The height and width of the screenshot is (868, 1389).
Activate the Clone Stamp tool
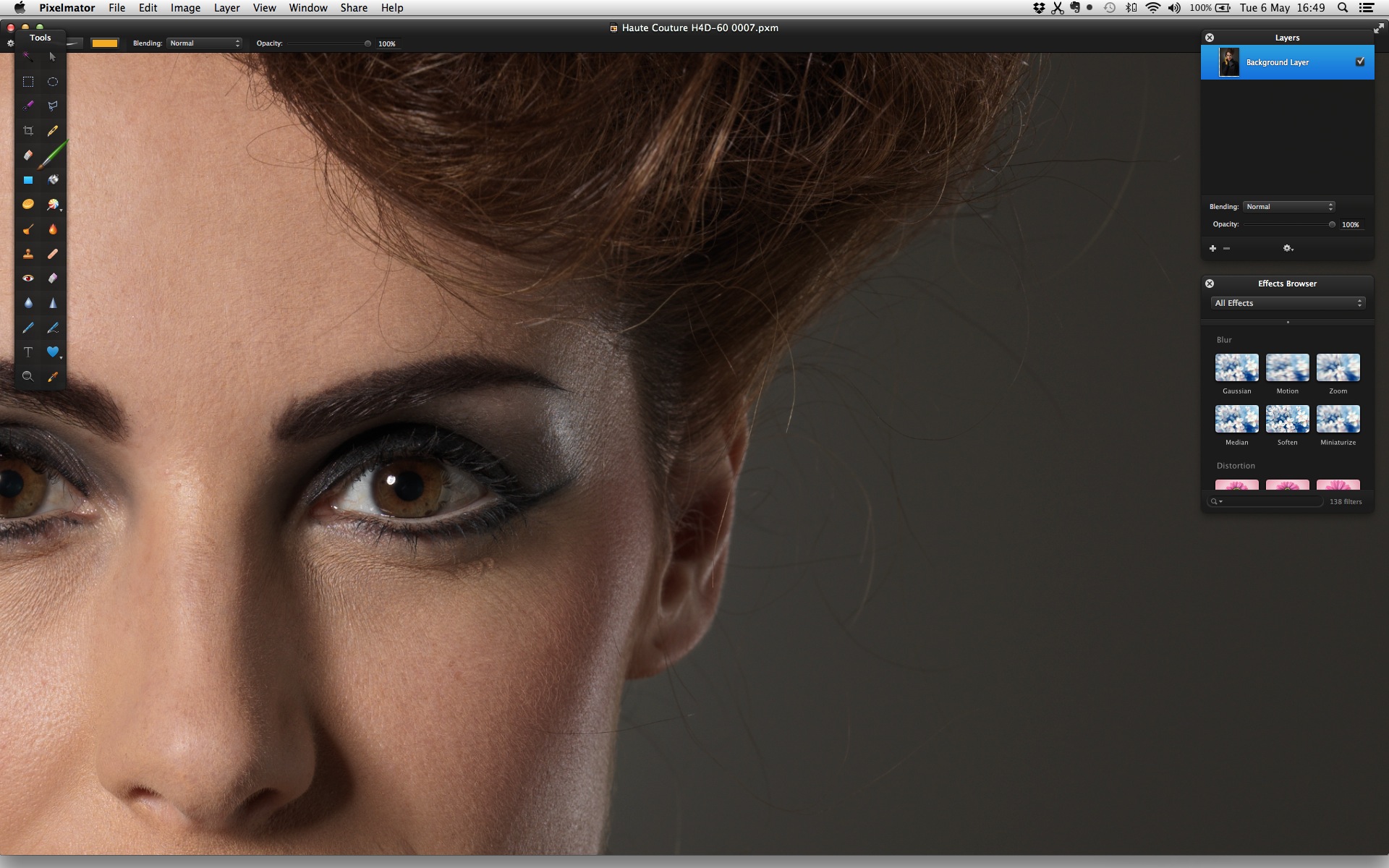(28, 254)
